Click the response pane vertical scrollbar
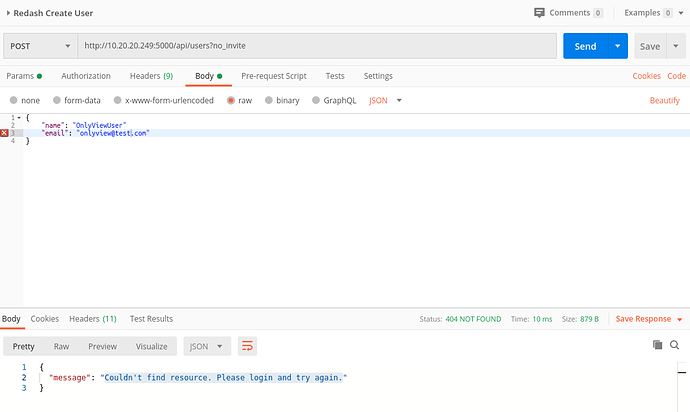690x412 pixels. (681, 386)
